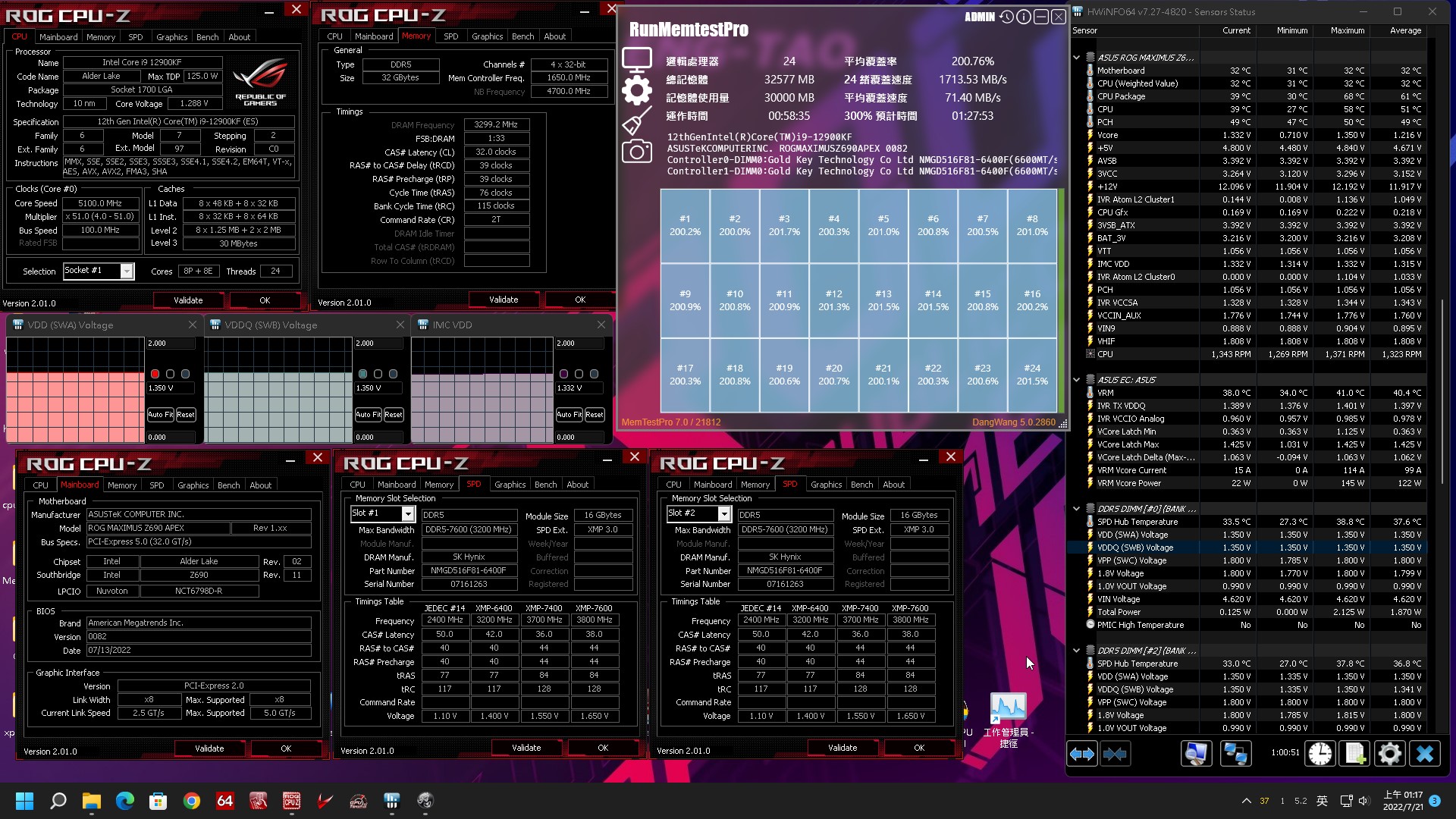1456x819 pixels.
Task: Select middle radio in VDDQ (SWB) graph
Action: [x=378, y=374]
